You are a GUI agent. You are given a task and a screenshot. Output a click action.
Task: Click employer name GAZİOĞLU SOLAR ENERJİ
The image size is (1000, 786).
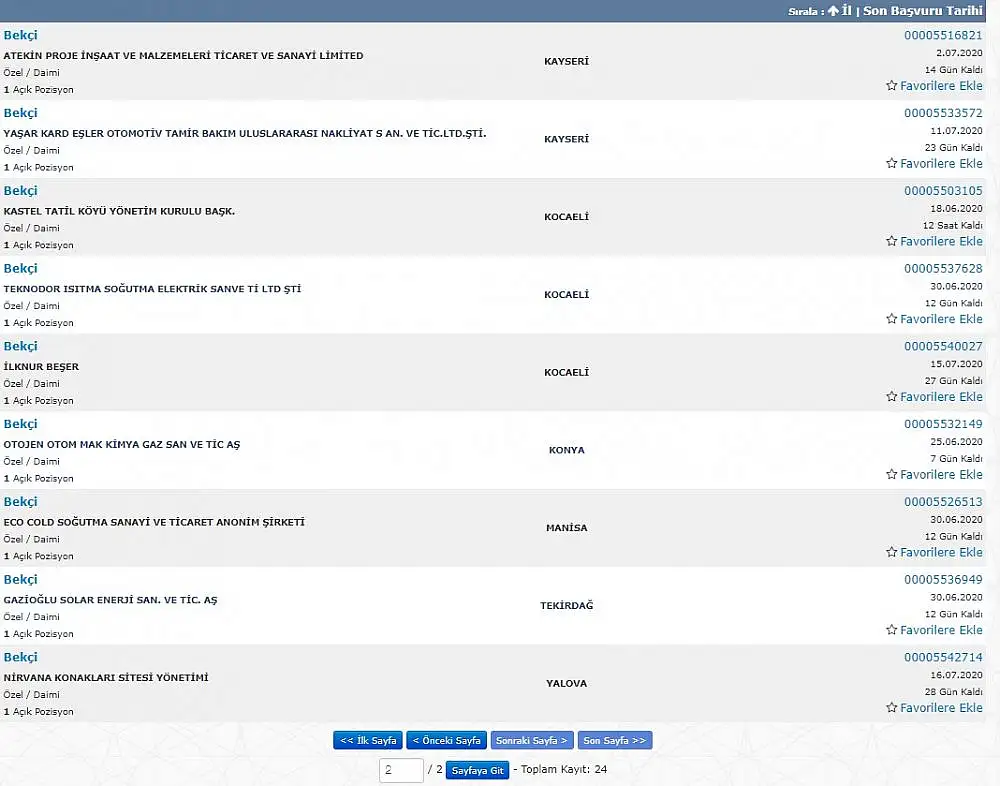(110, 600)
